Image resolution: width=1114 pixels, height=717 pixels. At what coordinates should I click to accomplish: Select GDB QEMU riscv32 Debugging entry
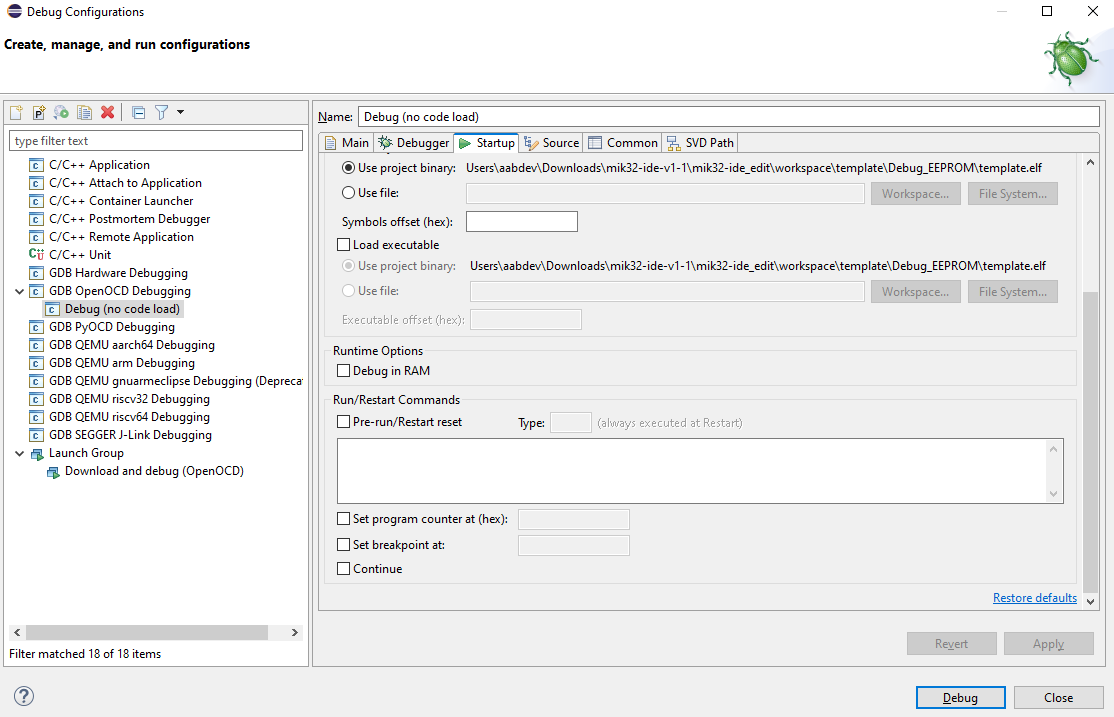[x=129, y=399]
